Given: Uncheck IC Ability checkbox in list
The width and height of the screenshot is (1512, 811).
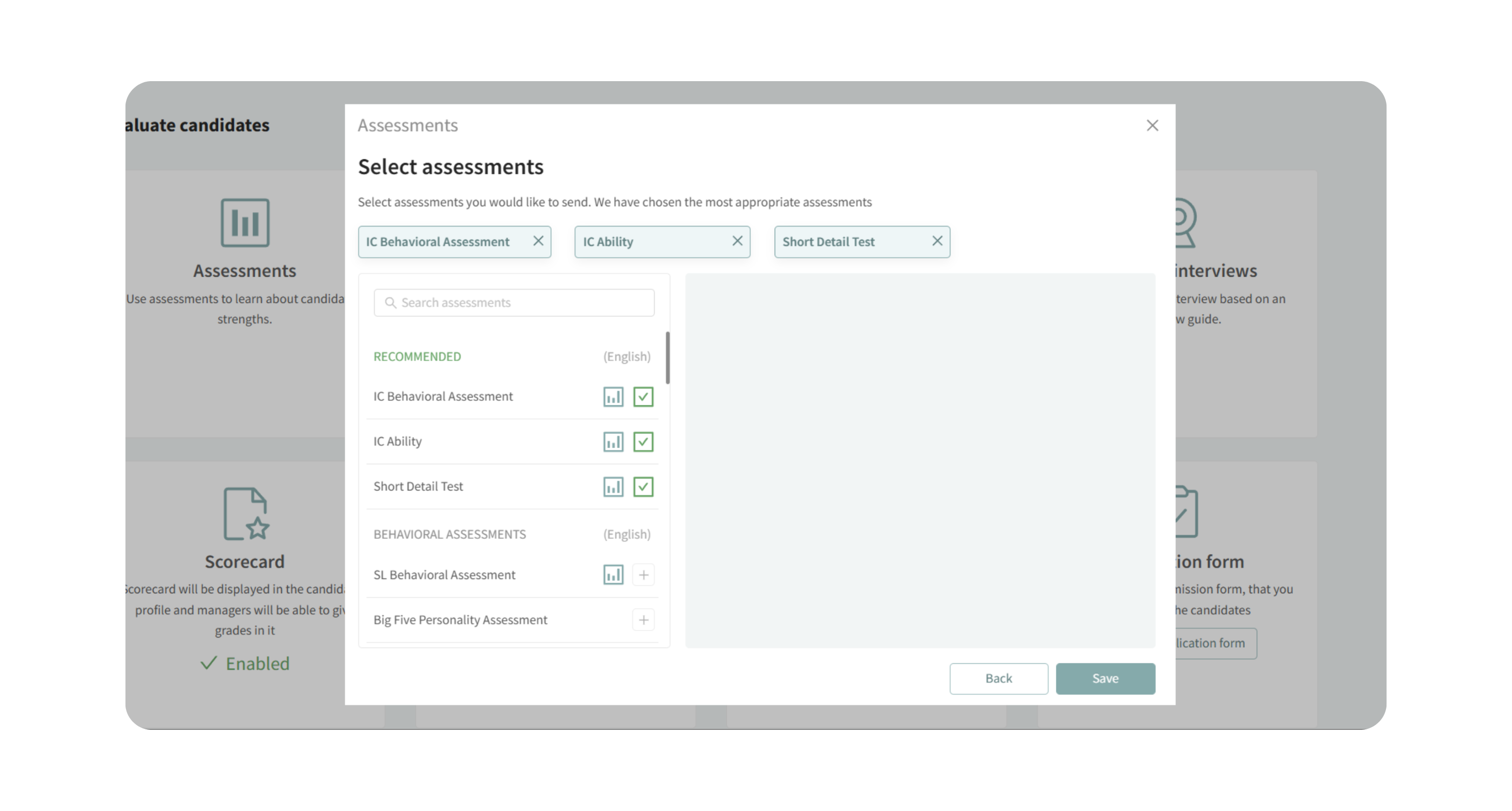Looking at the screenshot, I should coord(643,442).
